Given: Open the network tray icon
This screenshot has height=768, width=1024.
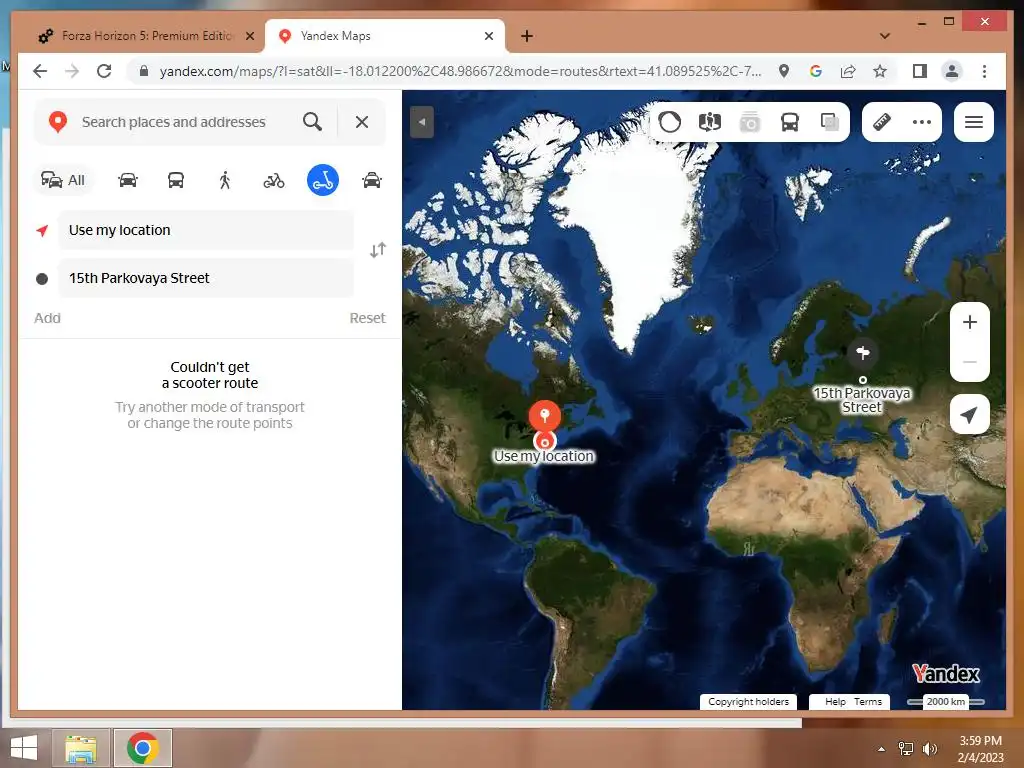Looking at the screenshot, I should [906, 749].
